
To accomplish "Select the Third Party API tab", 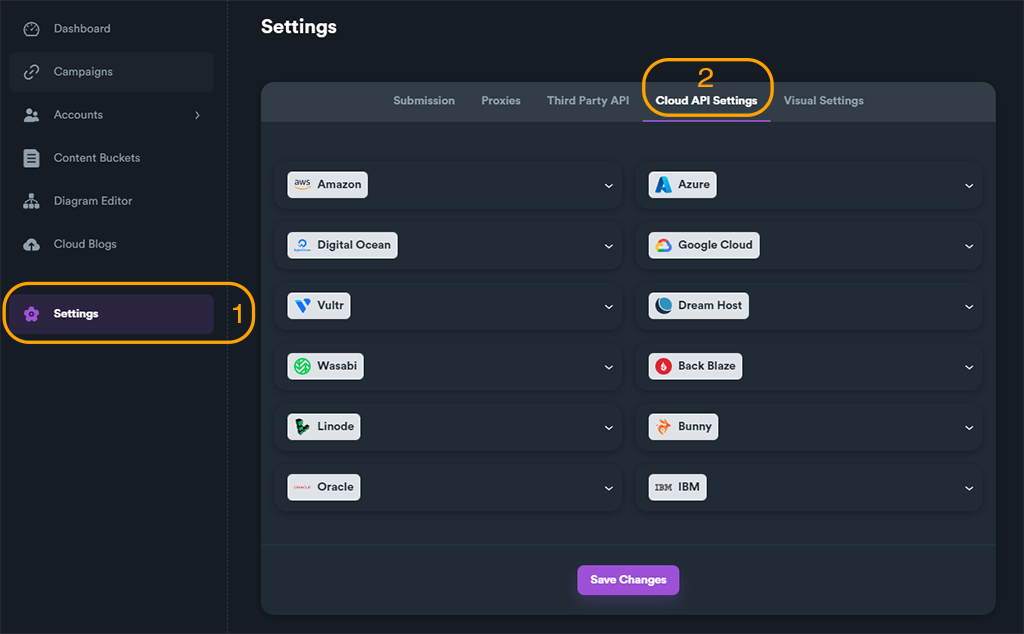I will pyautogui.click(x=588, y=101).
